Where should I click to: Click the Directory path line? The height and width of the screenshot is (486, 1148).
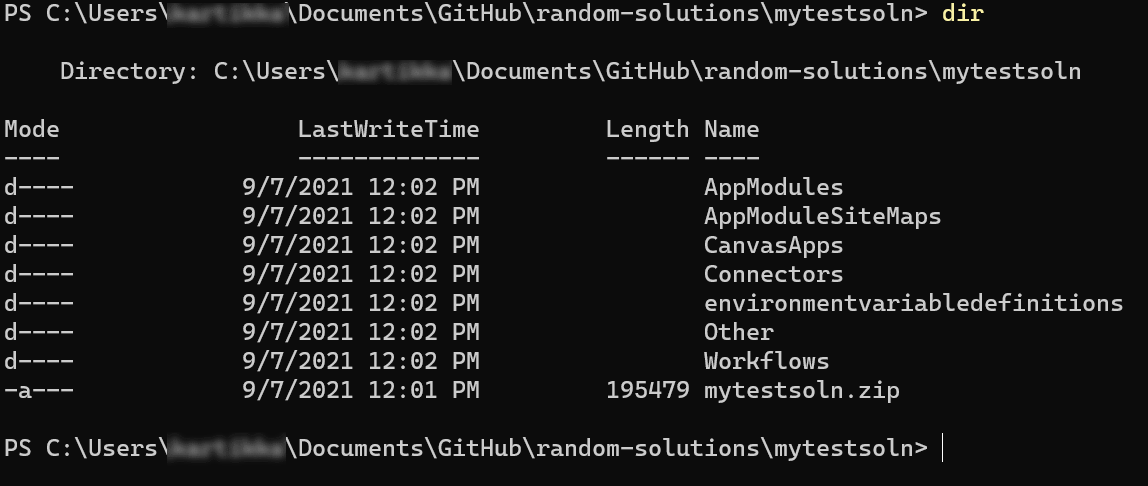point(570,72)
